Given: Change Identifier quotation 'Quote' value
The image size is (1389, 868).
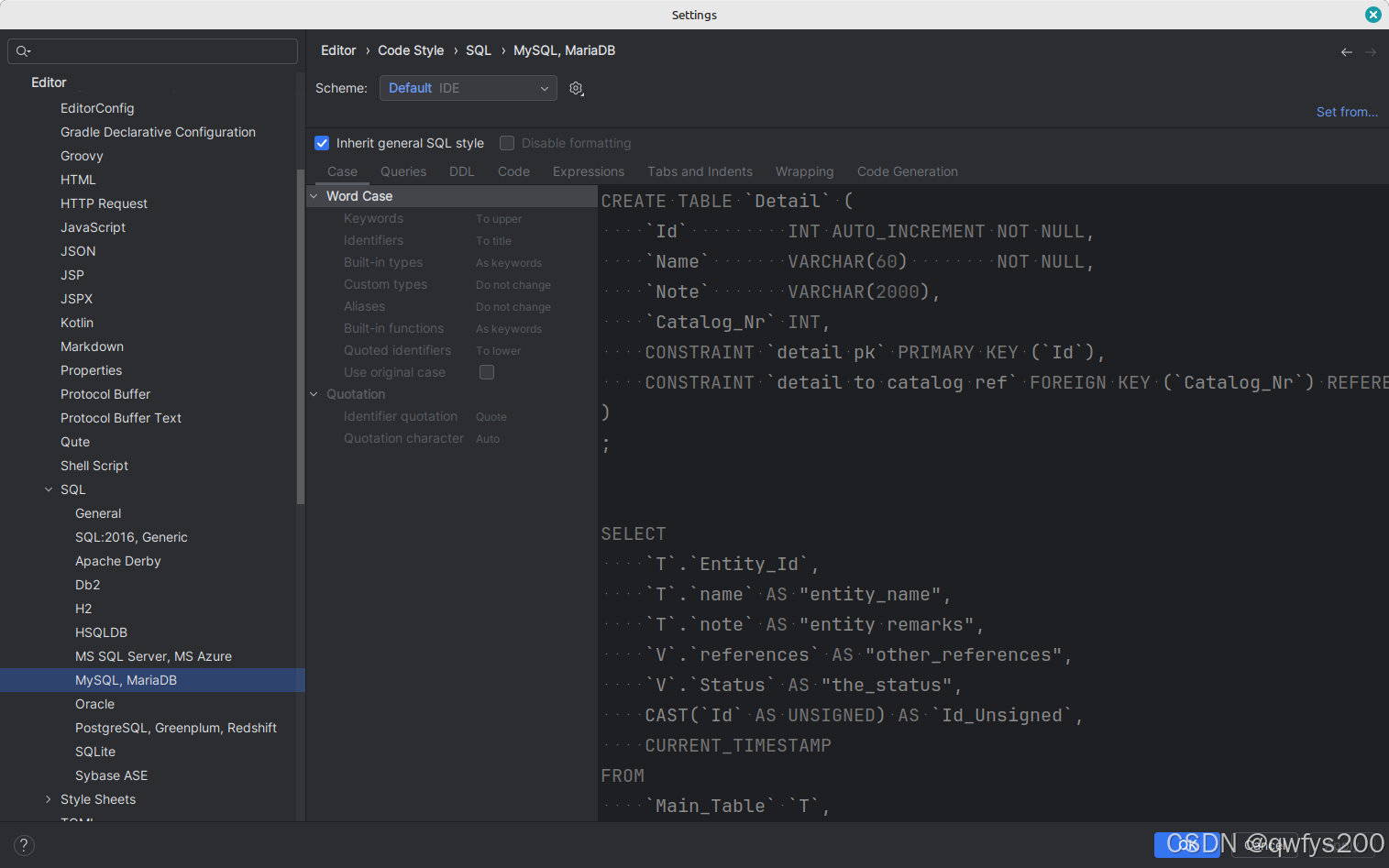Looking at the screenshot, I should click(x=491, y=417).
